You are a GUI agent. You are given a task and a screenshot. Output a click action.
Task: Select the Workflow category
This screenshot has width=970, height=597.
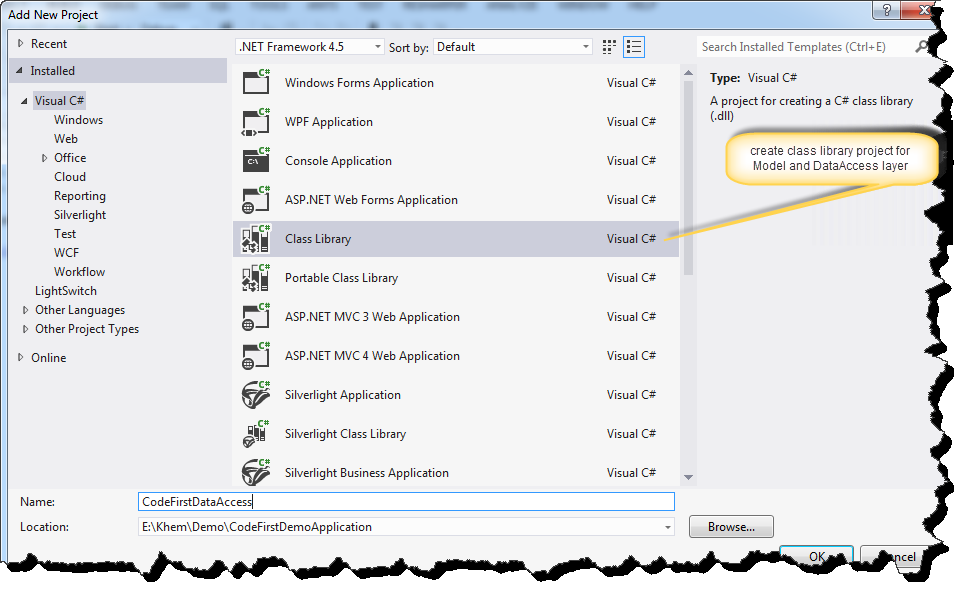tap(79, 272)
